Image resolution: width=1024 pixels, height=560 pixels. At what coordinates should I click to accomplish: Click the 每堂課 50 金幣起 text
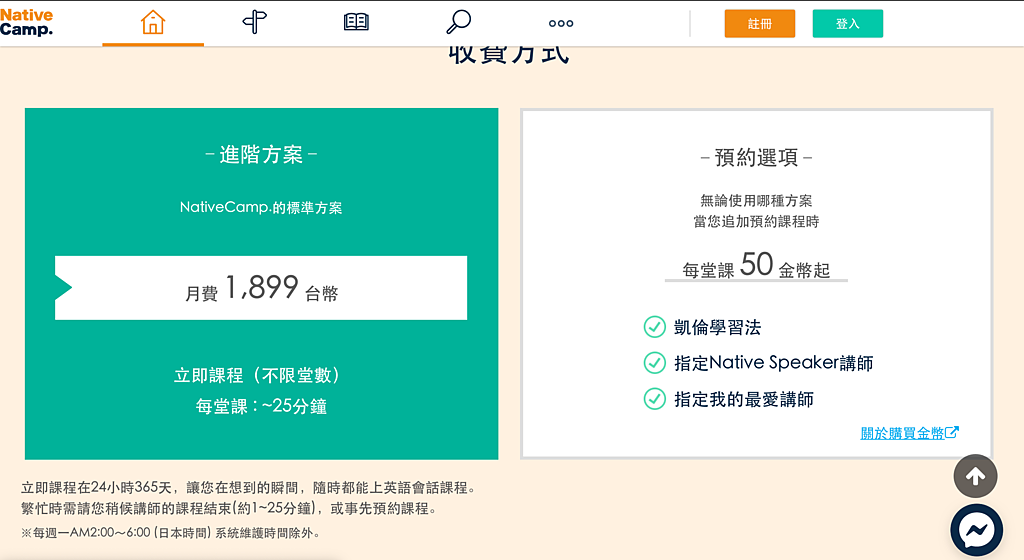(x=756, y=265)
